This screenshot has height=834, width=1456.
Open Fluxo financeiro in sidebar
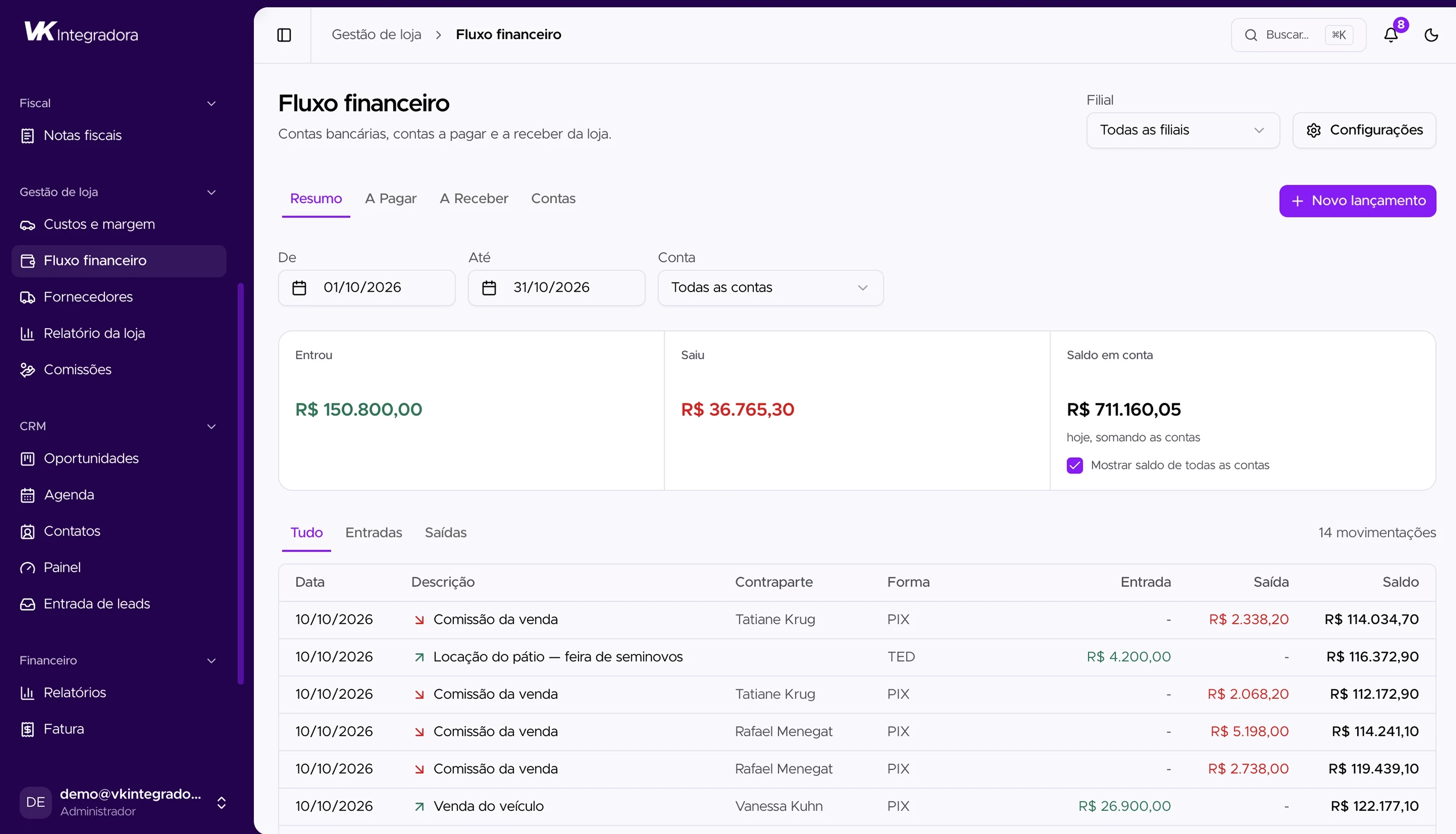coord(119,261)
